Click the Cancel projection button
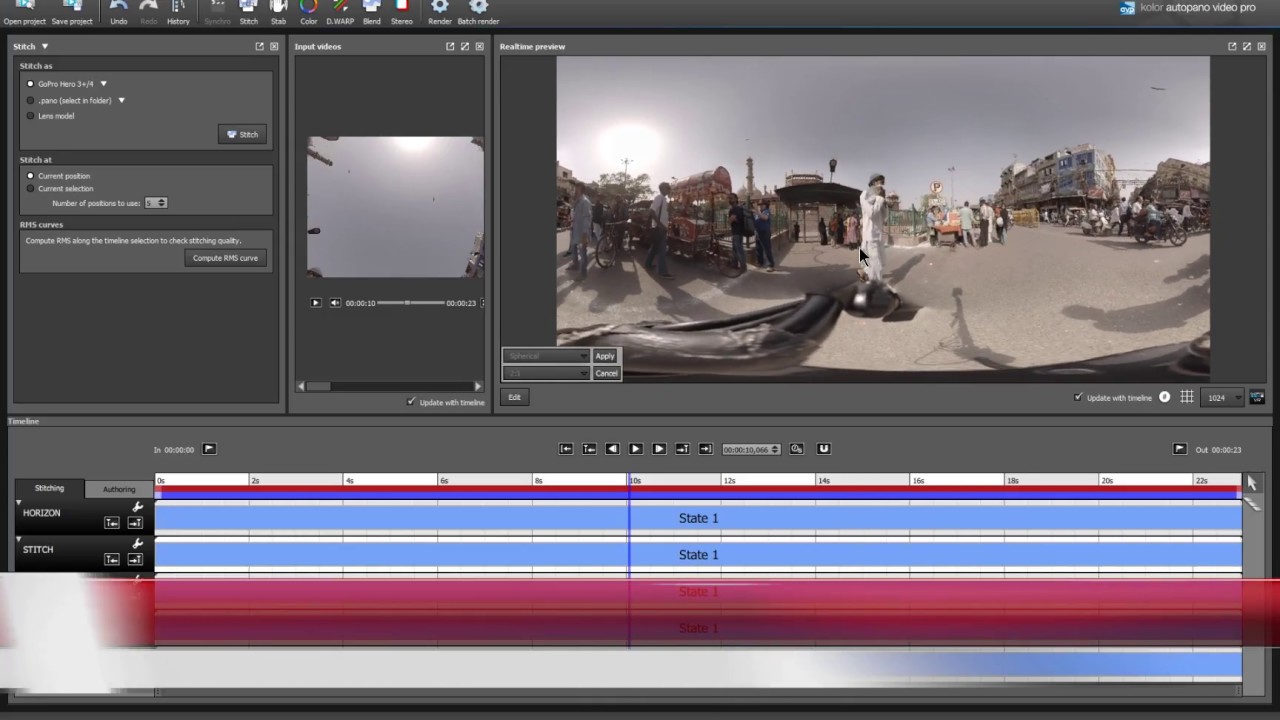Viewport: 1280px width, 720px height. click(x=606, y=373)
